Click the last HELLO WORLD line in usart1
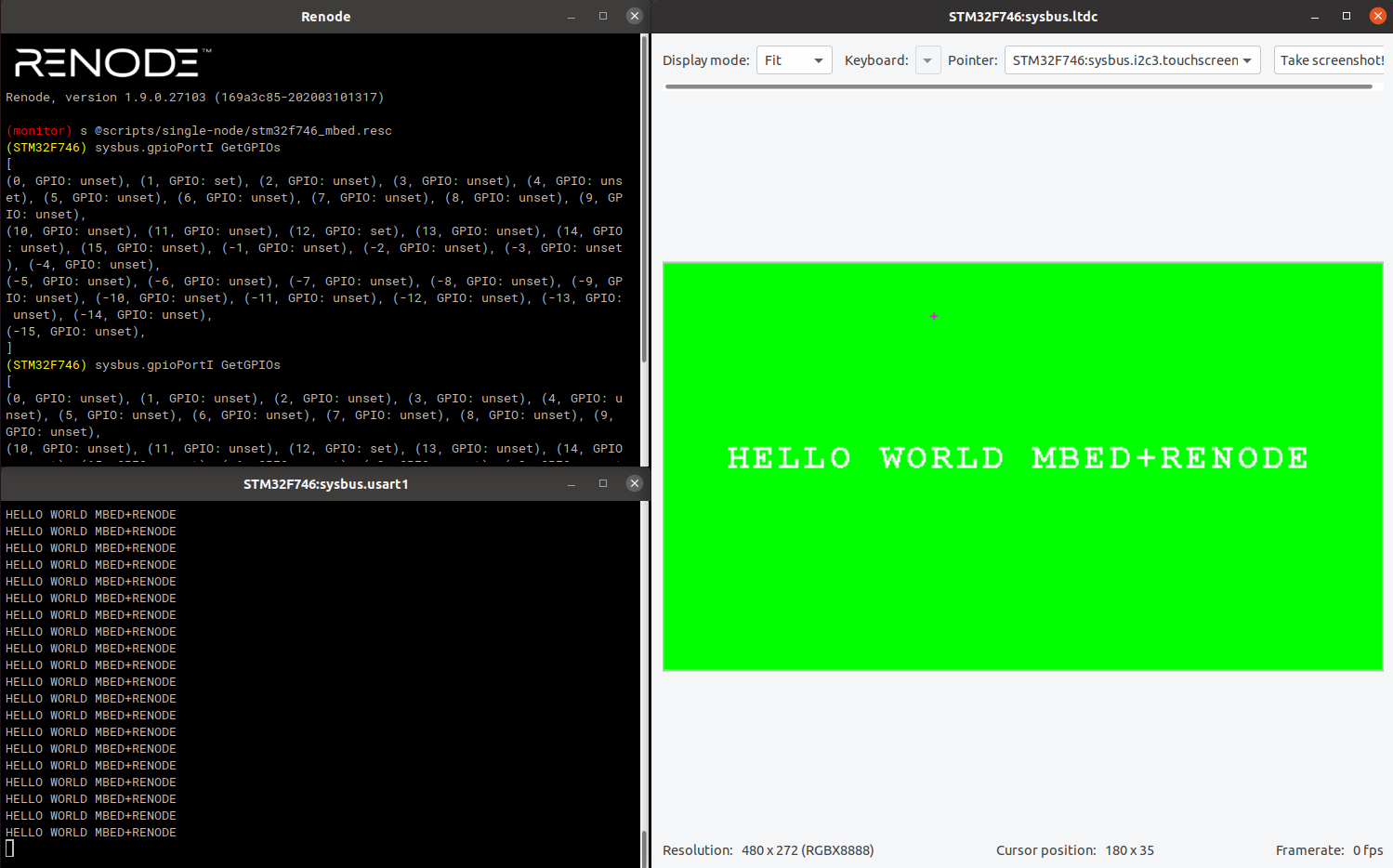 coord(91,833)
